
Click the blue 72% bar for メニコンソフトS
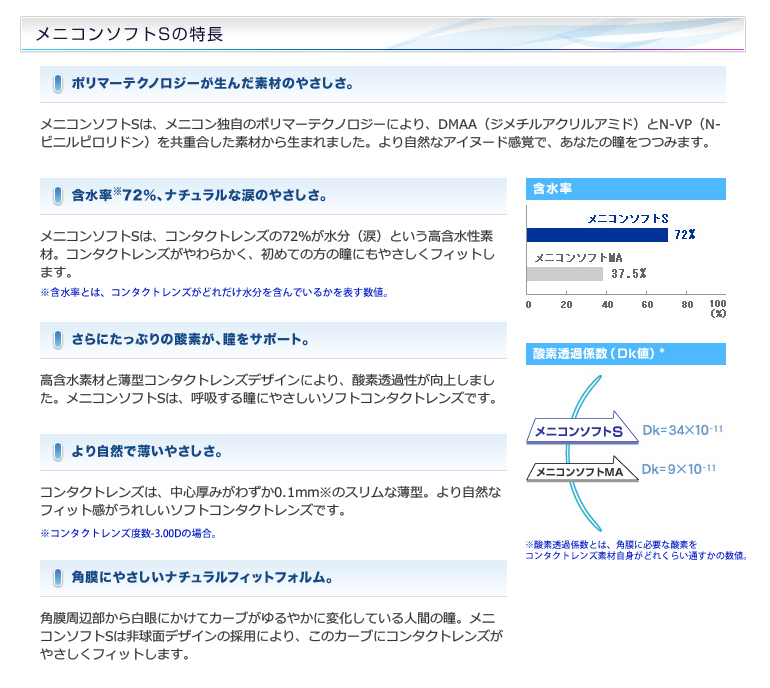coord(597,235)
